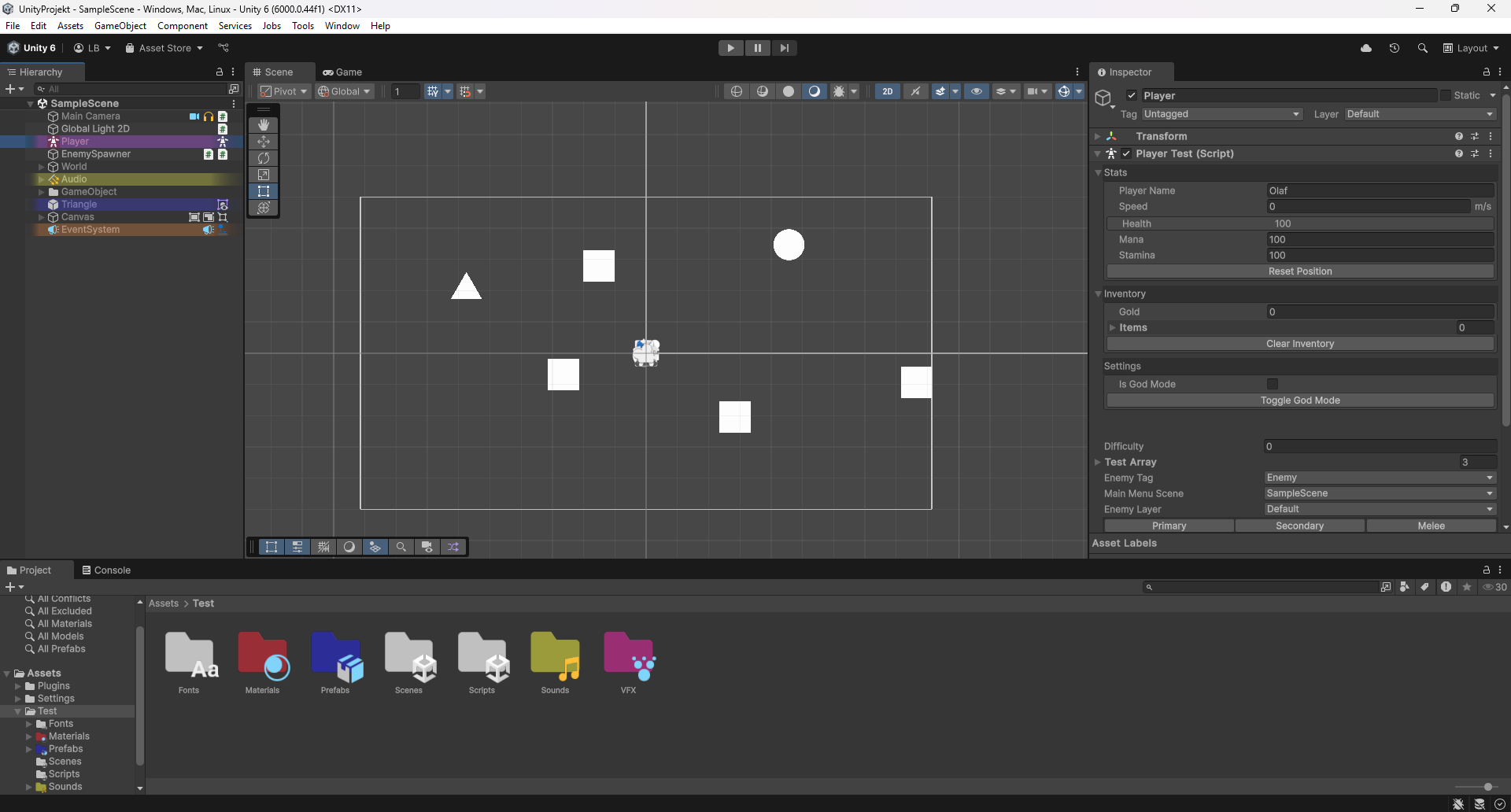Check the Is God Mode checkbox
Viewport: 1511px width, 812px height.
click(x=1273, y=384)
